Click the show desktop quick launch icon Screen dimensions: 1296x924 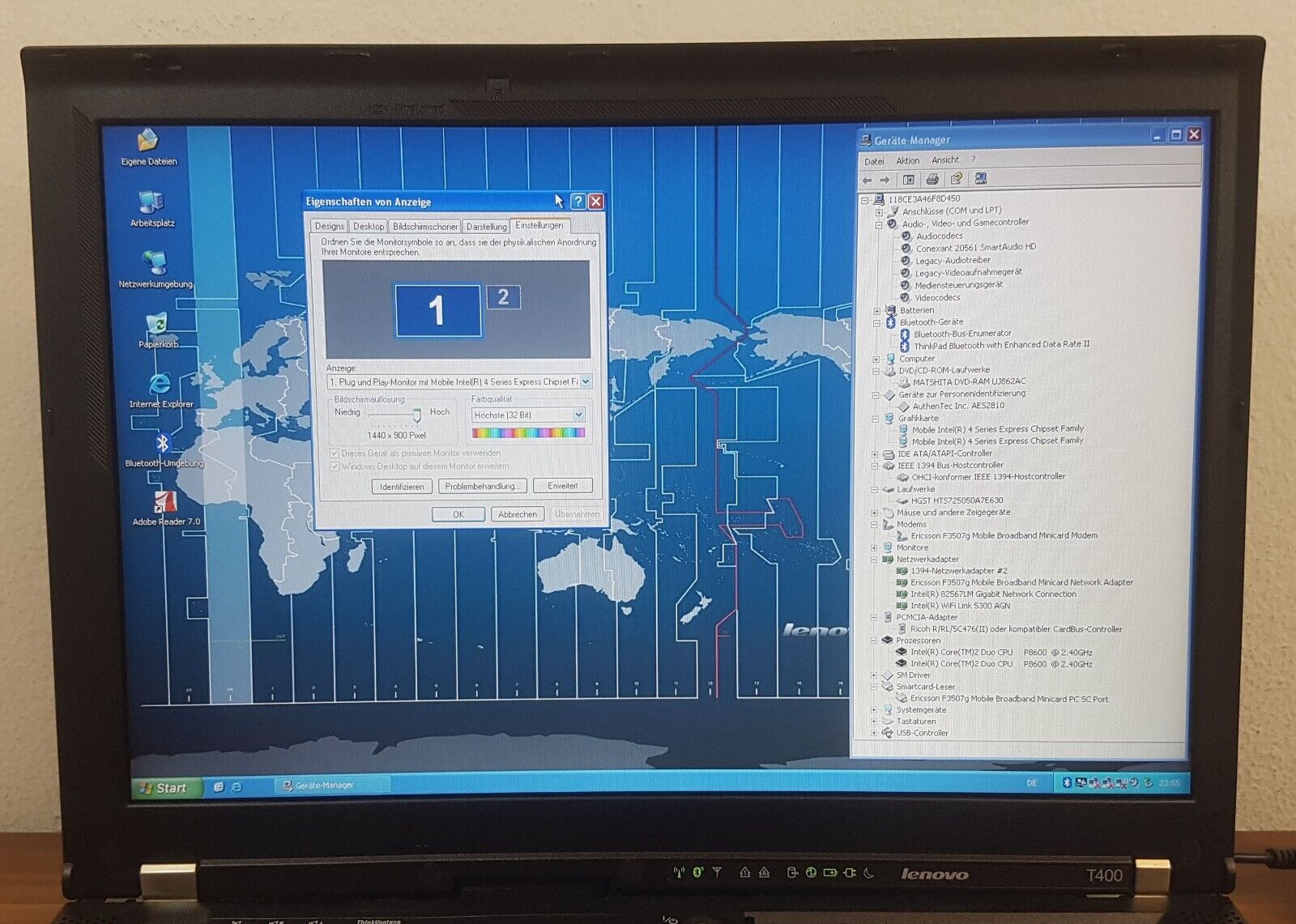coord(219,786)
